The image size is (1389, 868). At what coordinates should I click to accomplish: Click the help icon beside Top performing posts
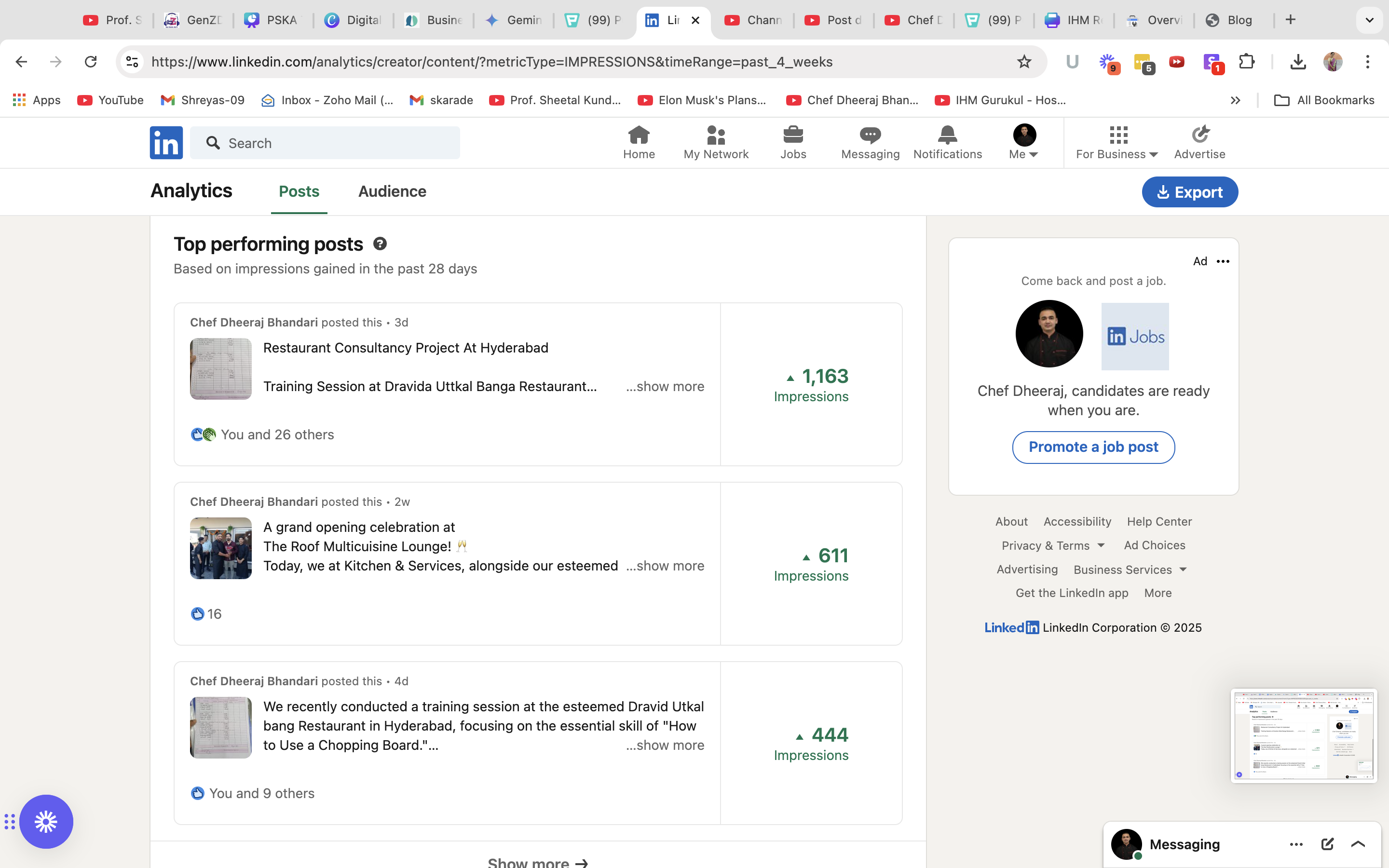point(380,244)
